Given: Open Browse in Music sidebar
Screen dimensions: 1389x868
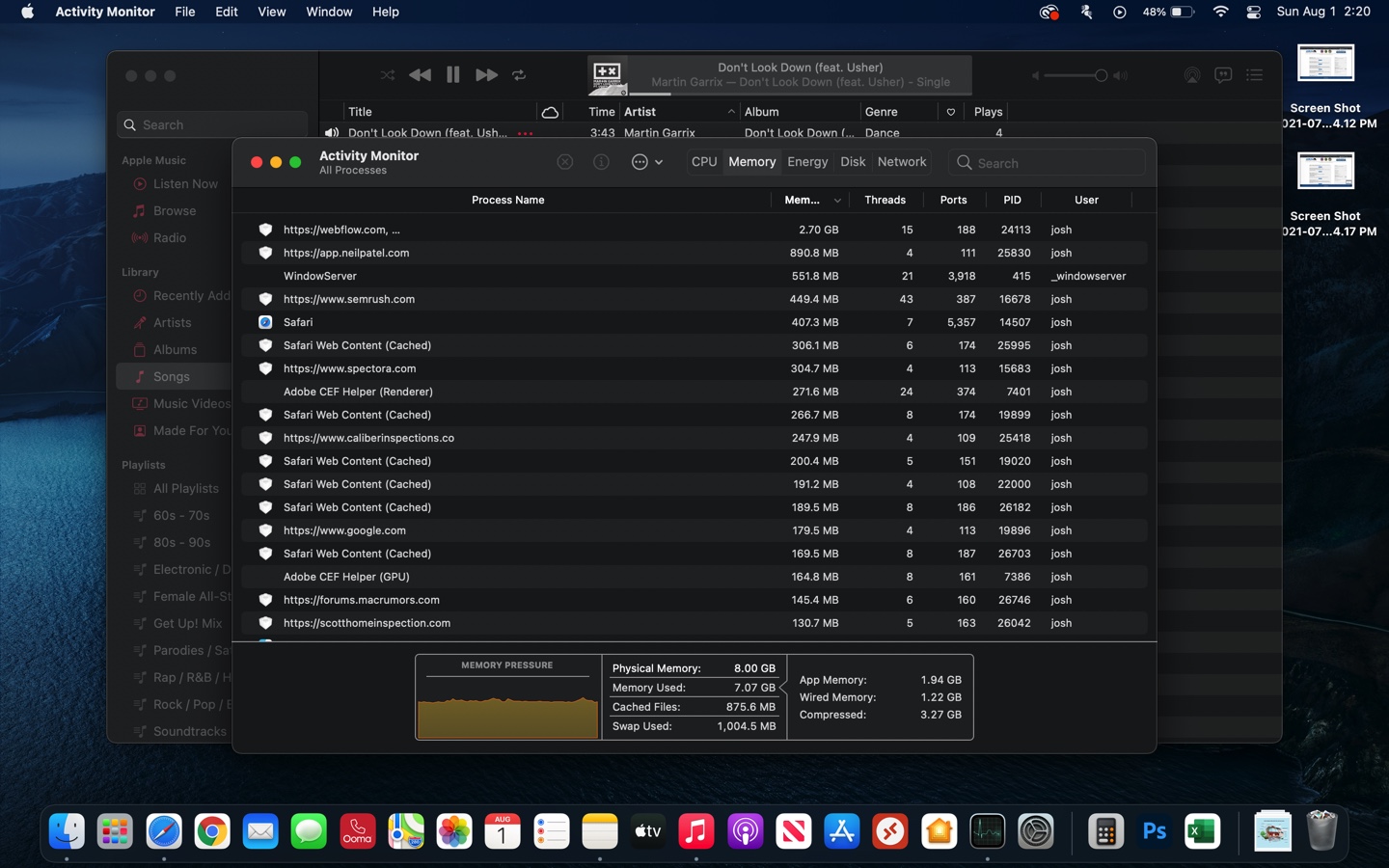Looking at the screenshot, I should click(x=174, y=210).
